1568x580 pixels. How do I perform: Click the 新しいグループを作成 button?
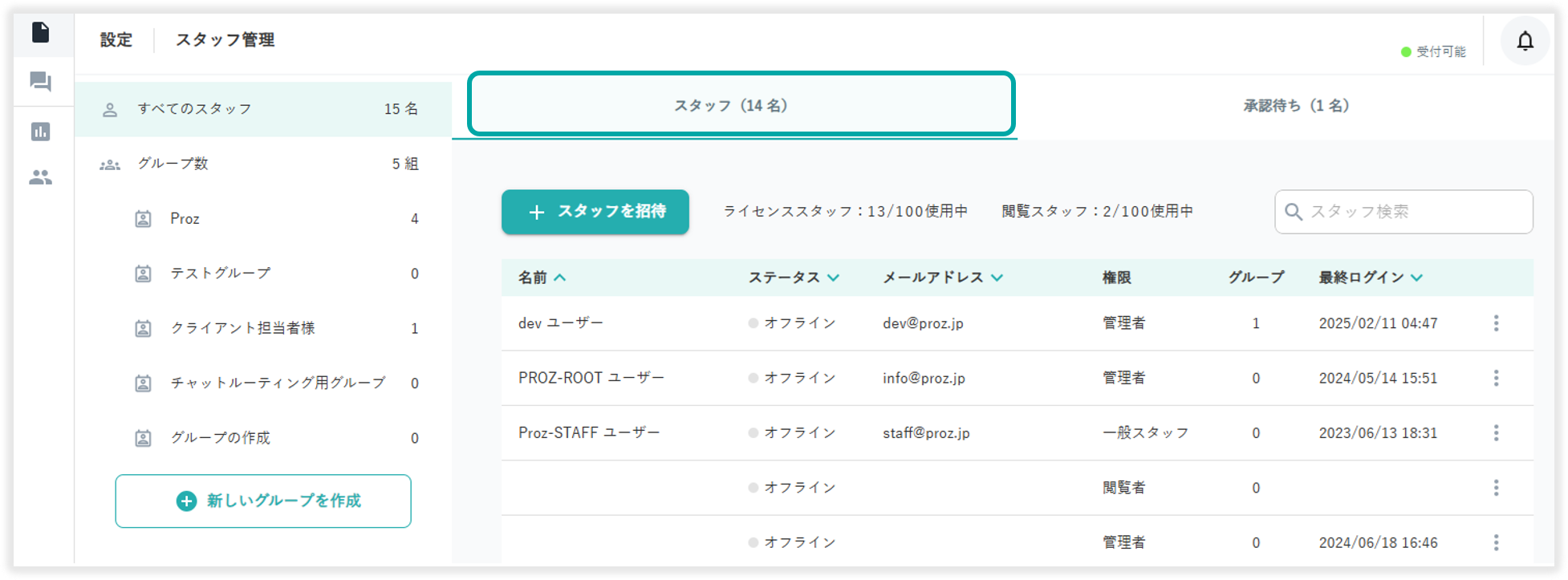263,501
